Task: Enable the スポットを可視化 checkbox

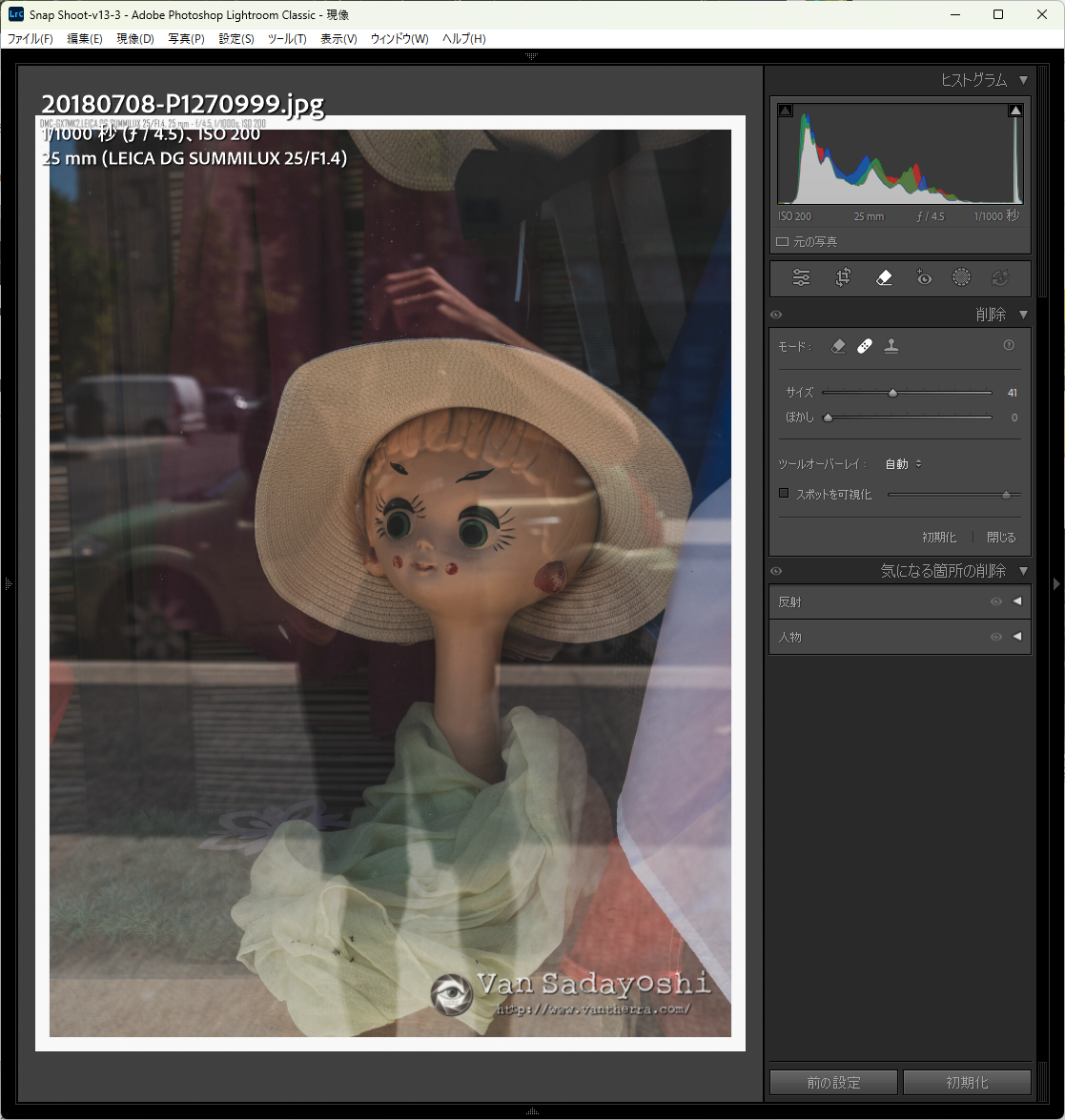Action: pos(784,494)
